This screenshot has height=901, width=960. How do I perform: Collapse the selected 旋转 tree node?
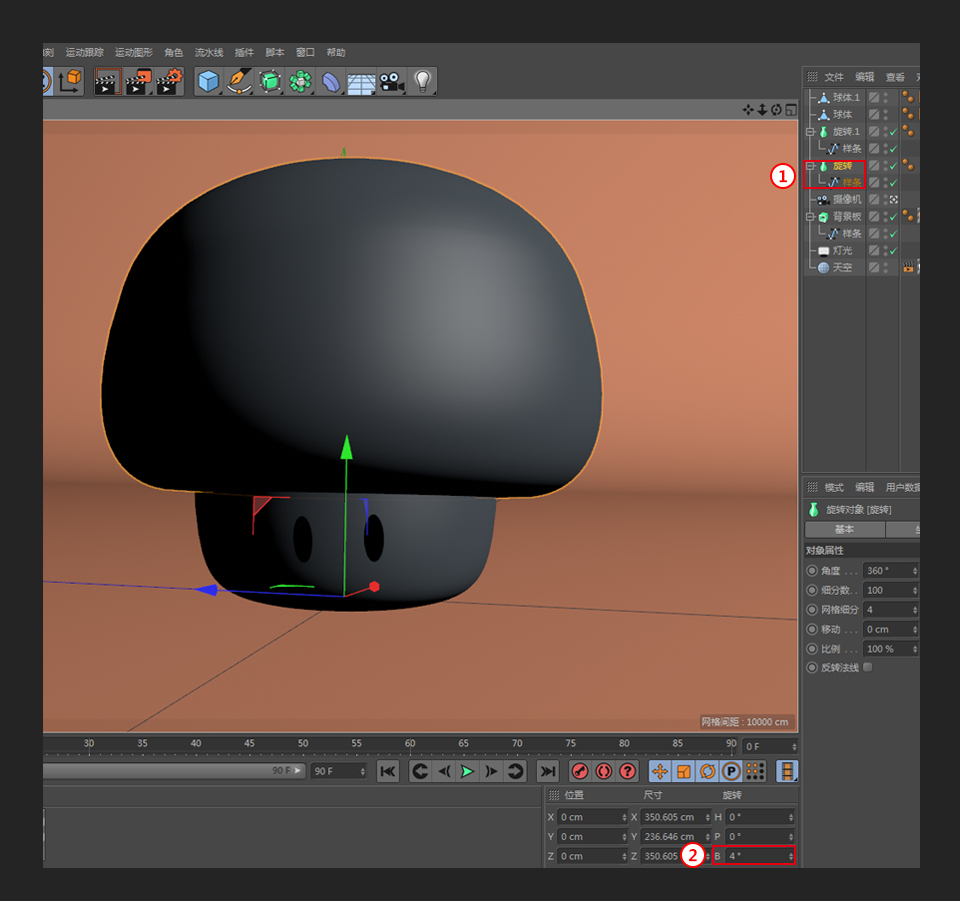811,166
